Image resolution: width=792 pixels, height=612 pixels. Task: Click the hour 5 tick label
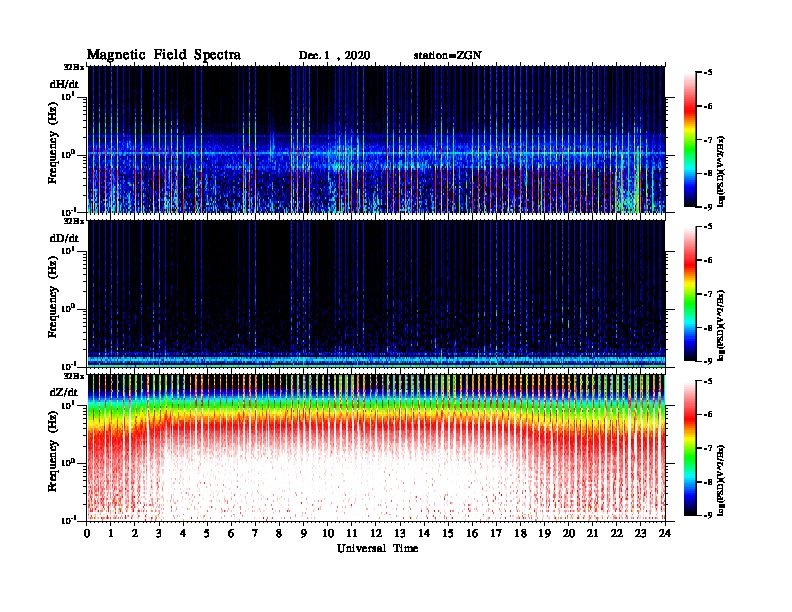(x=207, y=534)
